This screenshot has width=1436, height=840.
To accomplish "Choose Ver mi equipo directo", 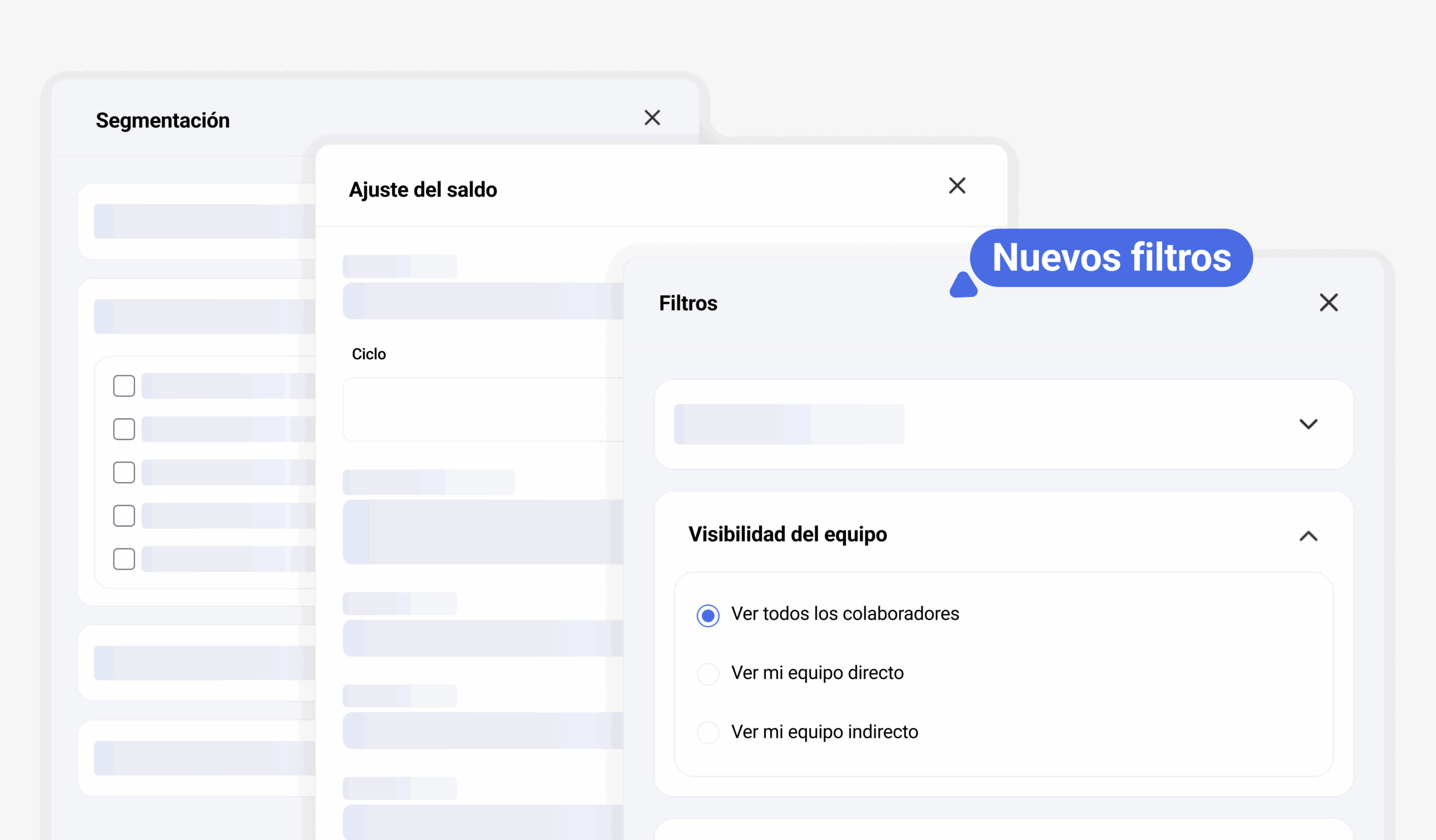I will click(x=708, y=673).
